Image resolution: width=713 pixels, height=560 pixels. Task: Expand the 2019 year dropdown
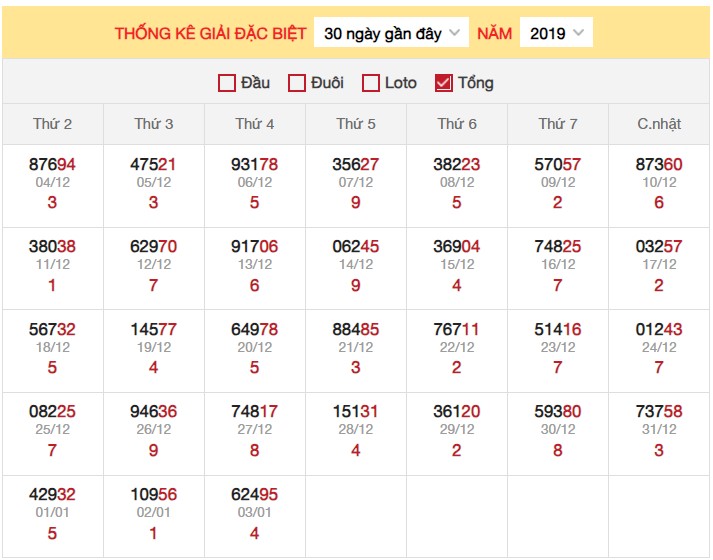click(x=556, y=33)
